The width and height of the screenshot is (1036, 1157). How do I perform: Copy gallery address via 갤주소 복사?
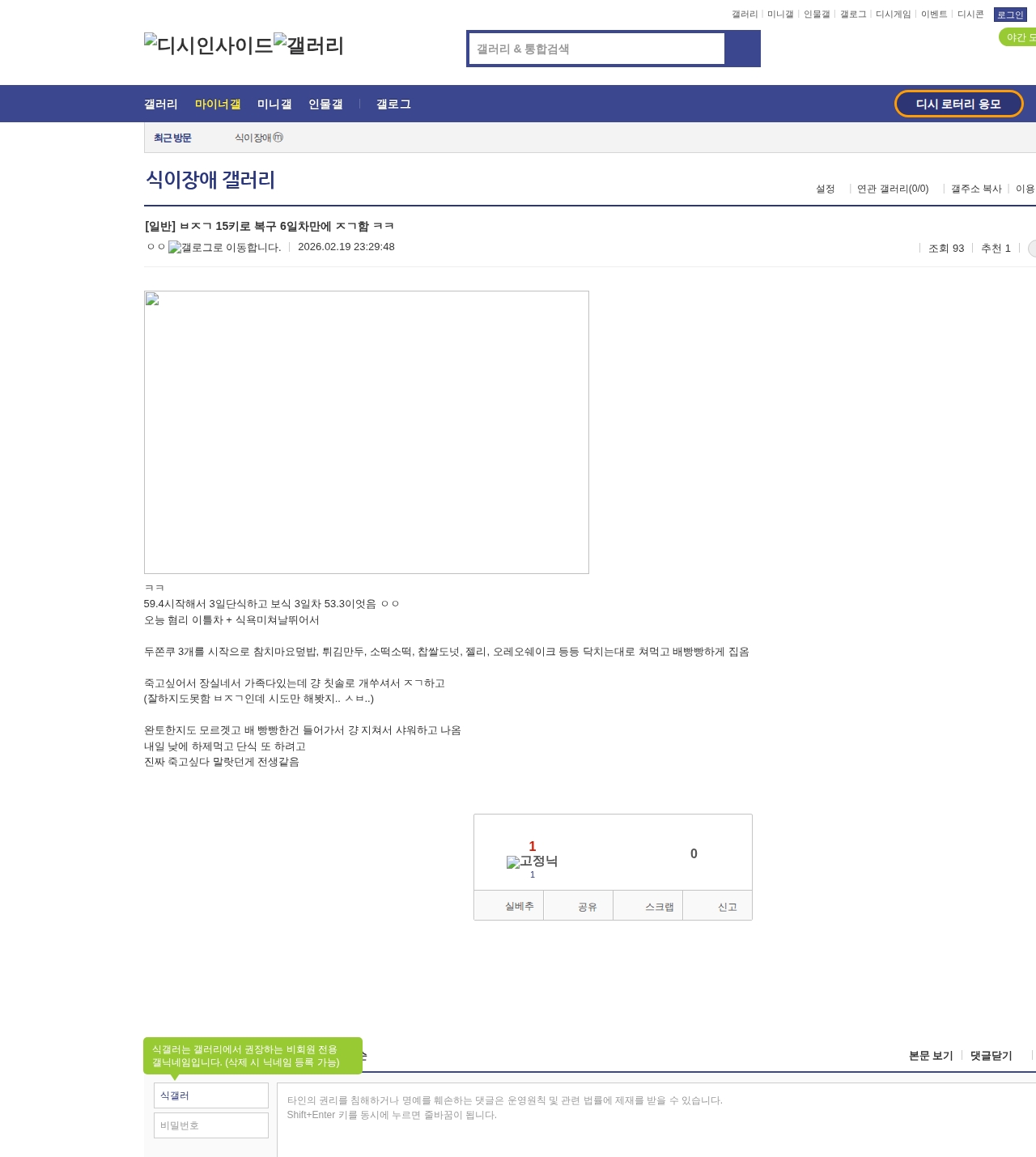[x=975, y=189]
